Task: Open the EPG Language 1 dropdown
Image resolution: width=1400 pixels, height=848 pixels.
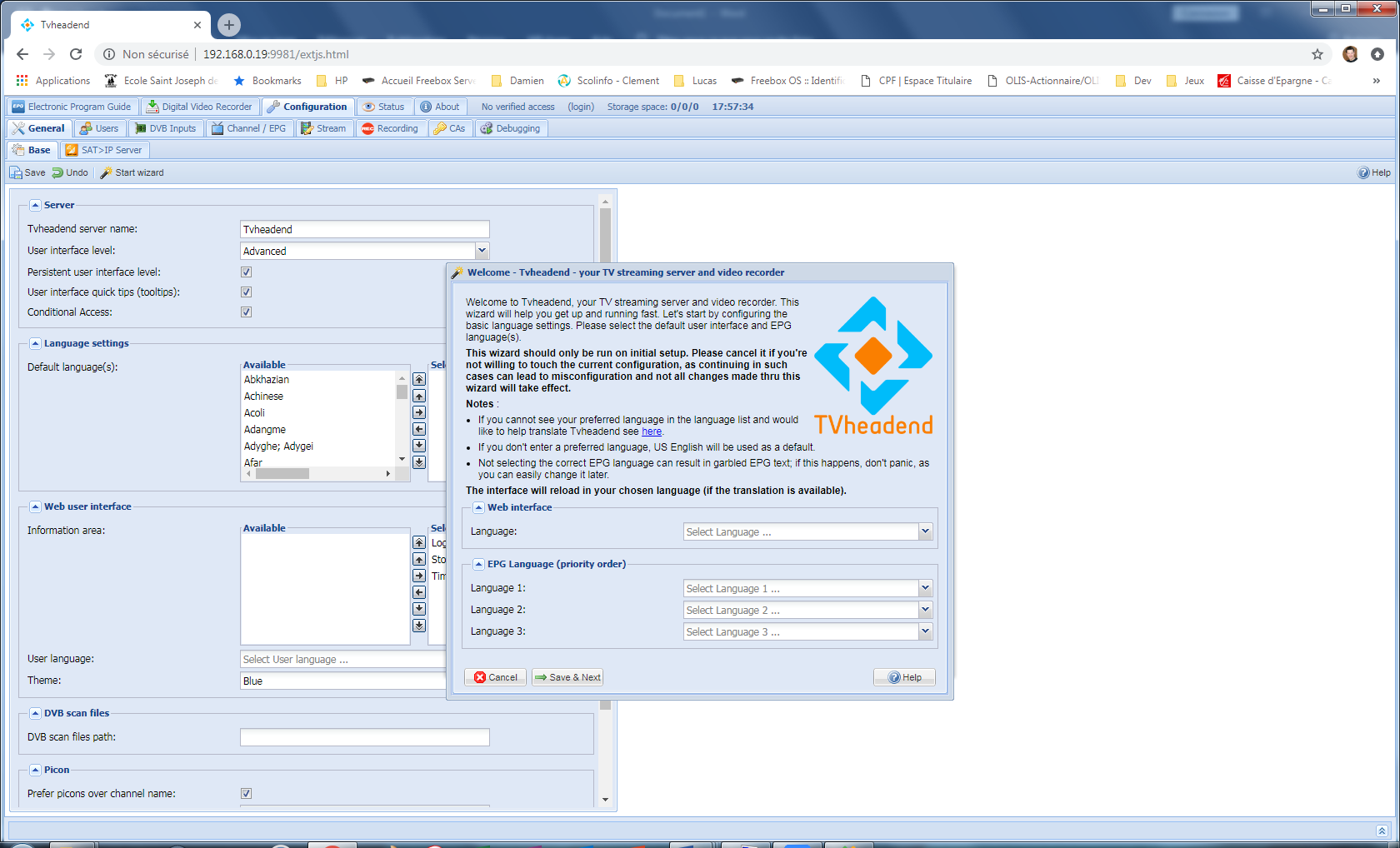Action: [x=925, y=588]
